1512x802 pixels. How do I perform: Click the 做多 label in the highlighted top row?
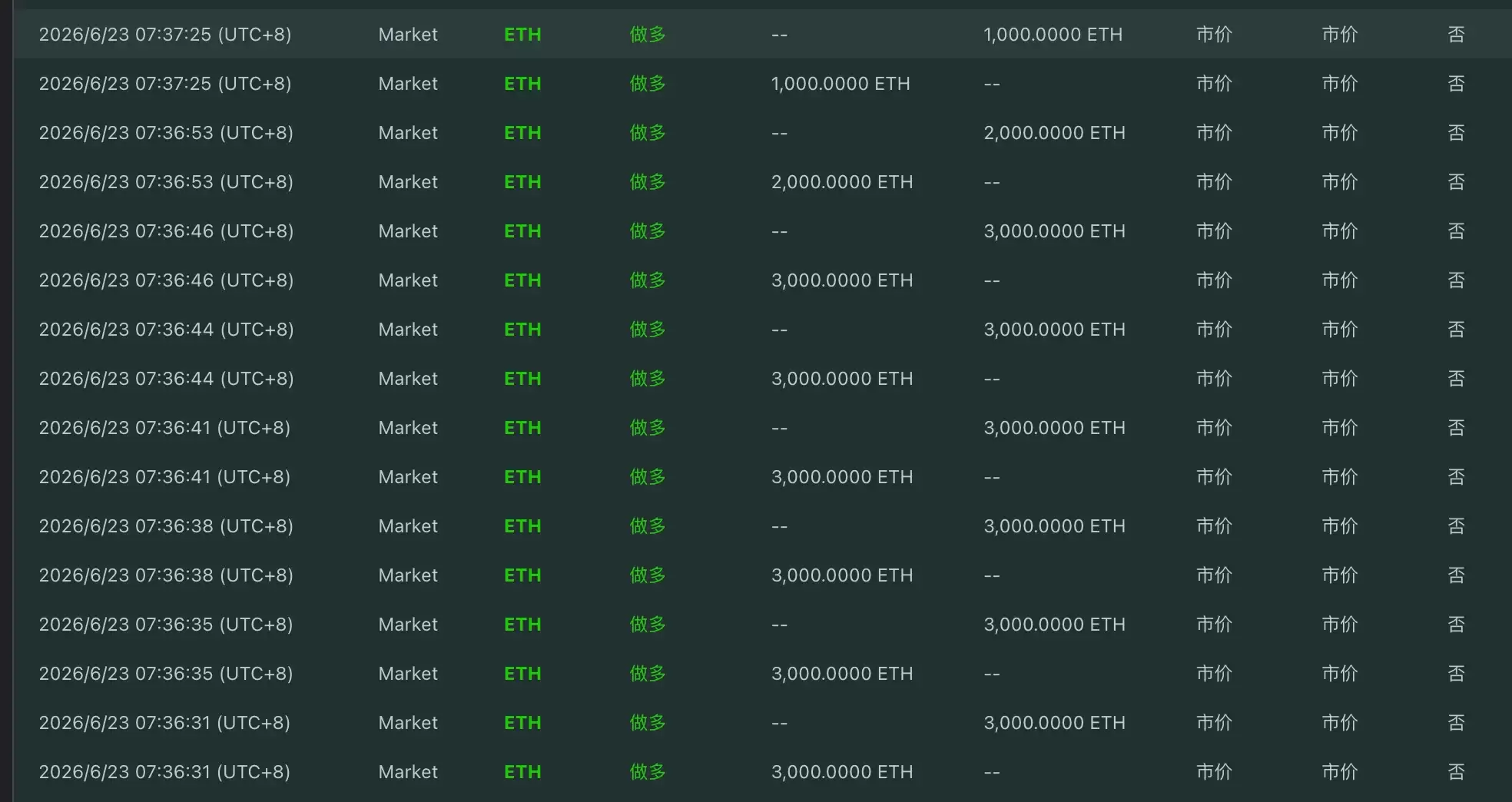coord(648,35)
